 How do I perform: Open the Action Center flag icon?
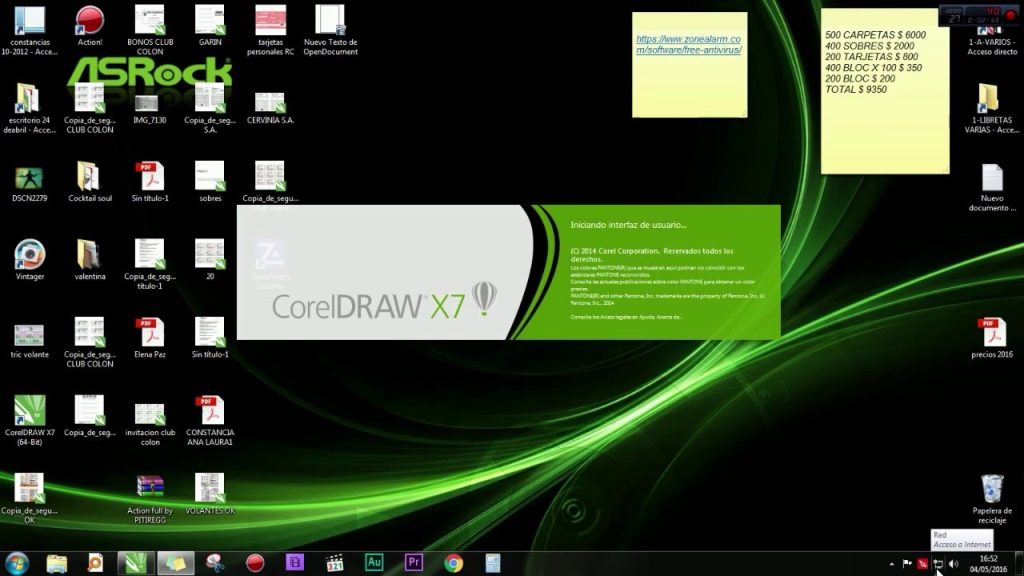click(x=907, y=564)
